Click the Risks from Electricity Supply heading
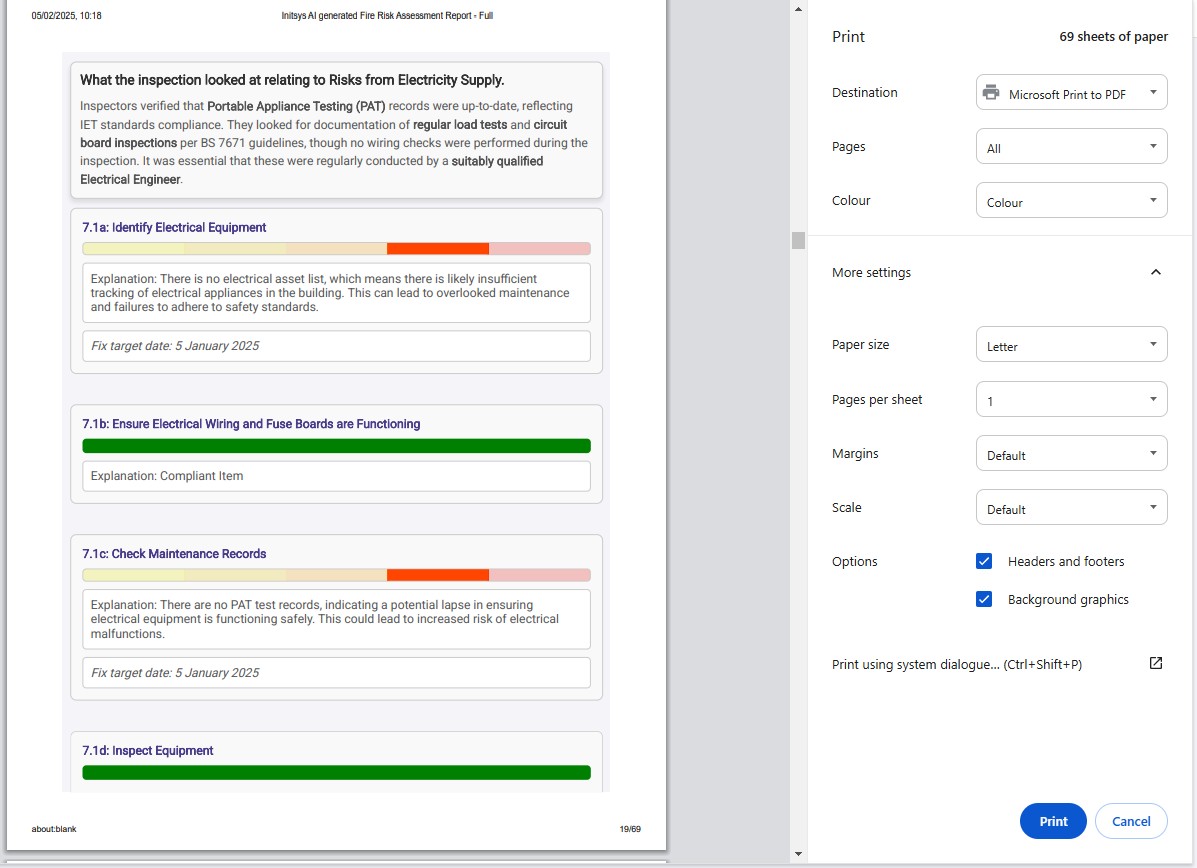Image resolution: width=1197 pixels, height=868 pixels. click(292, 80)
